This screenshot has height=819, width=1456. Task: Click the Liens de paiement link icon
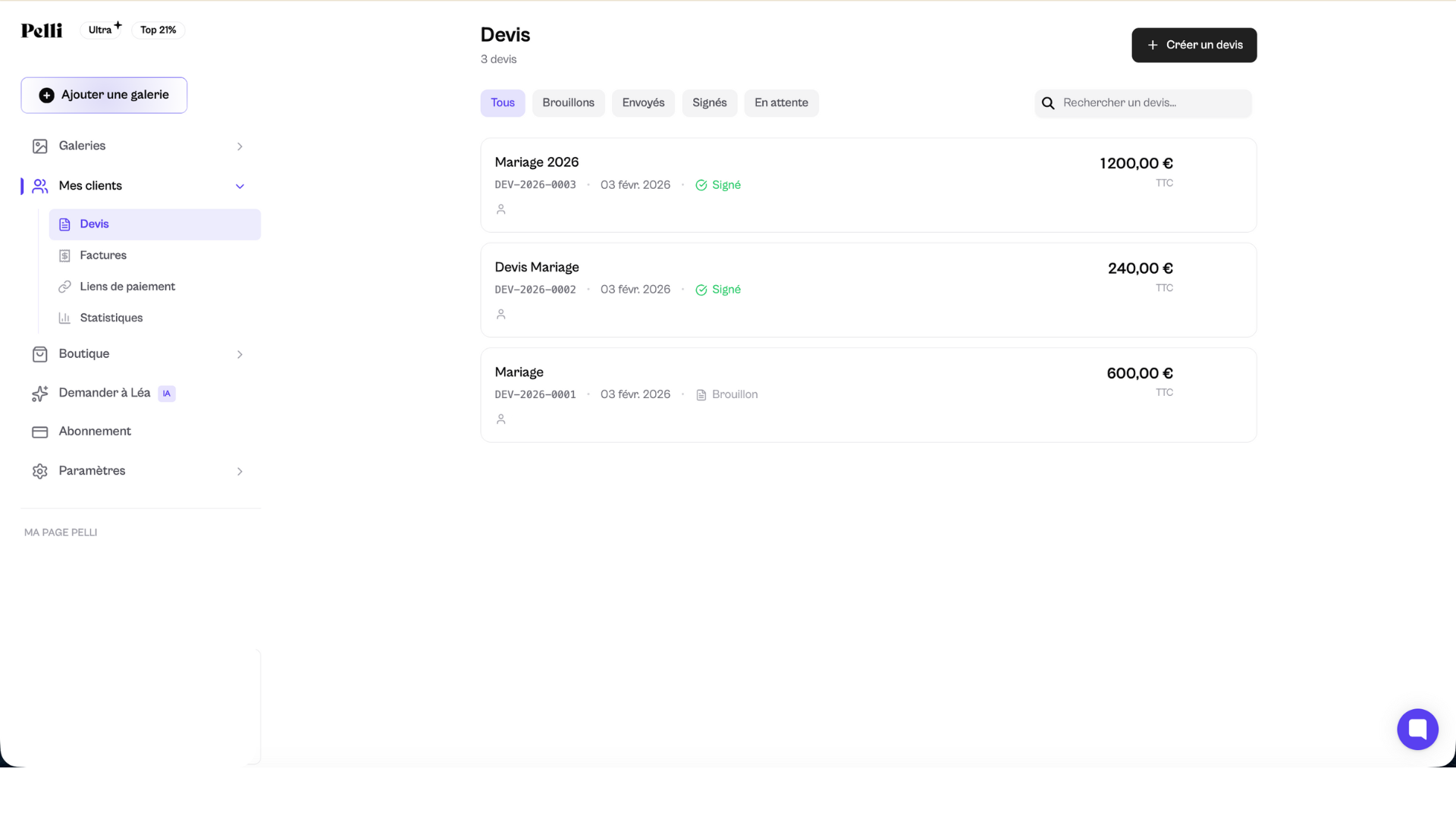click(x=64, y=287)
